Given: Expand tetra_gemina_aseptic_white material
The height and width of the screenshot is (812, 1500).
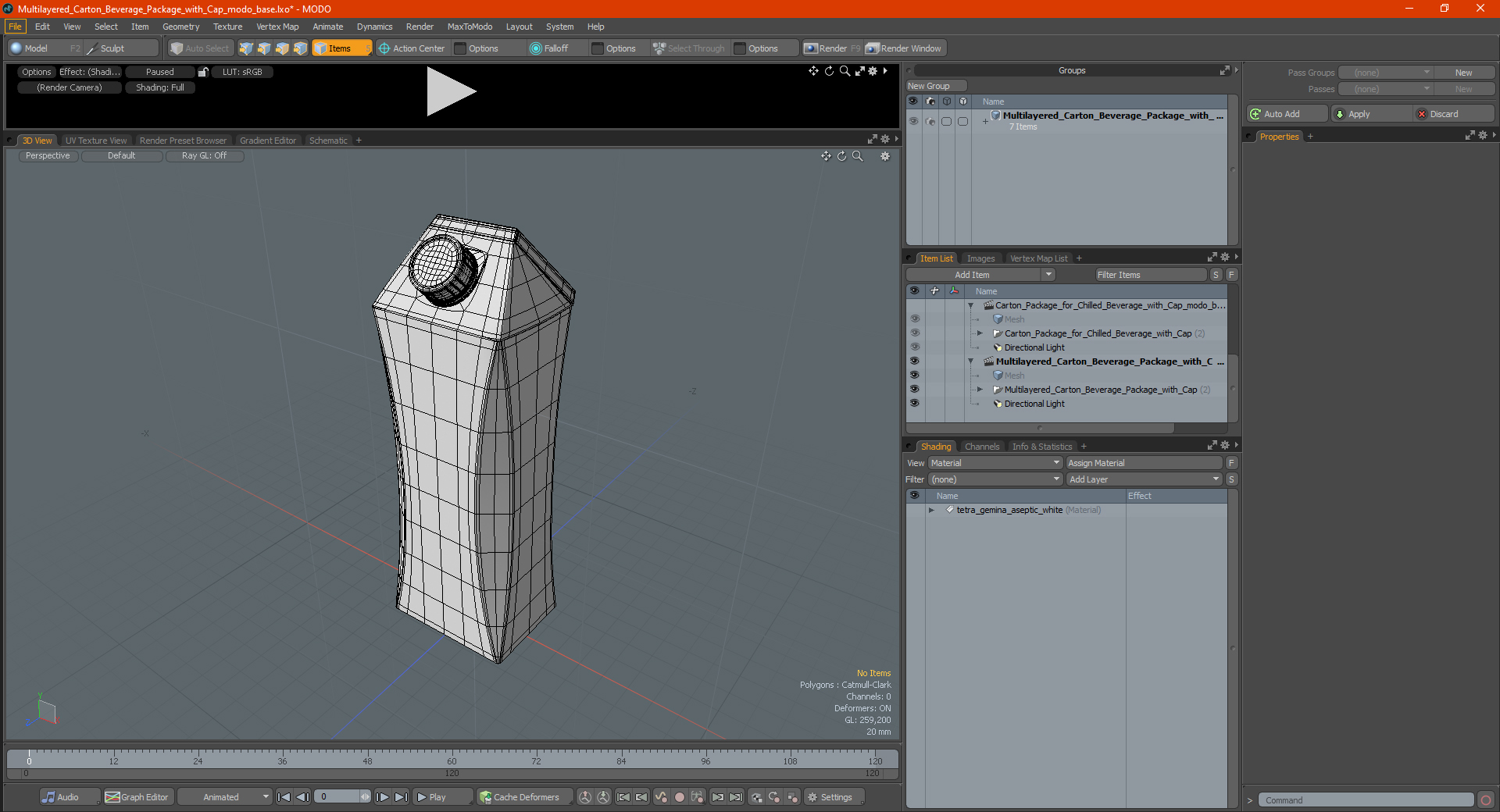Looking at the screenshot, I should [x=931, y=510].
